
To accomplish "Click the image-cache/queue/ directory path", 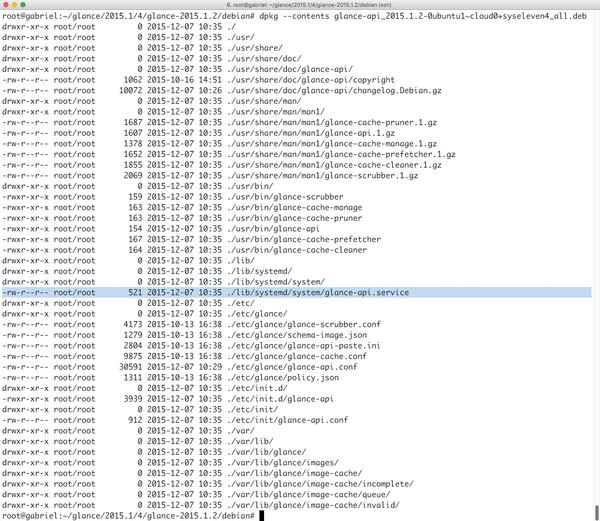I will [x=308, y=495].
